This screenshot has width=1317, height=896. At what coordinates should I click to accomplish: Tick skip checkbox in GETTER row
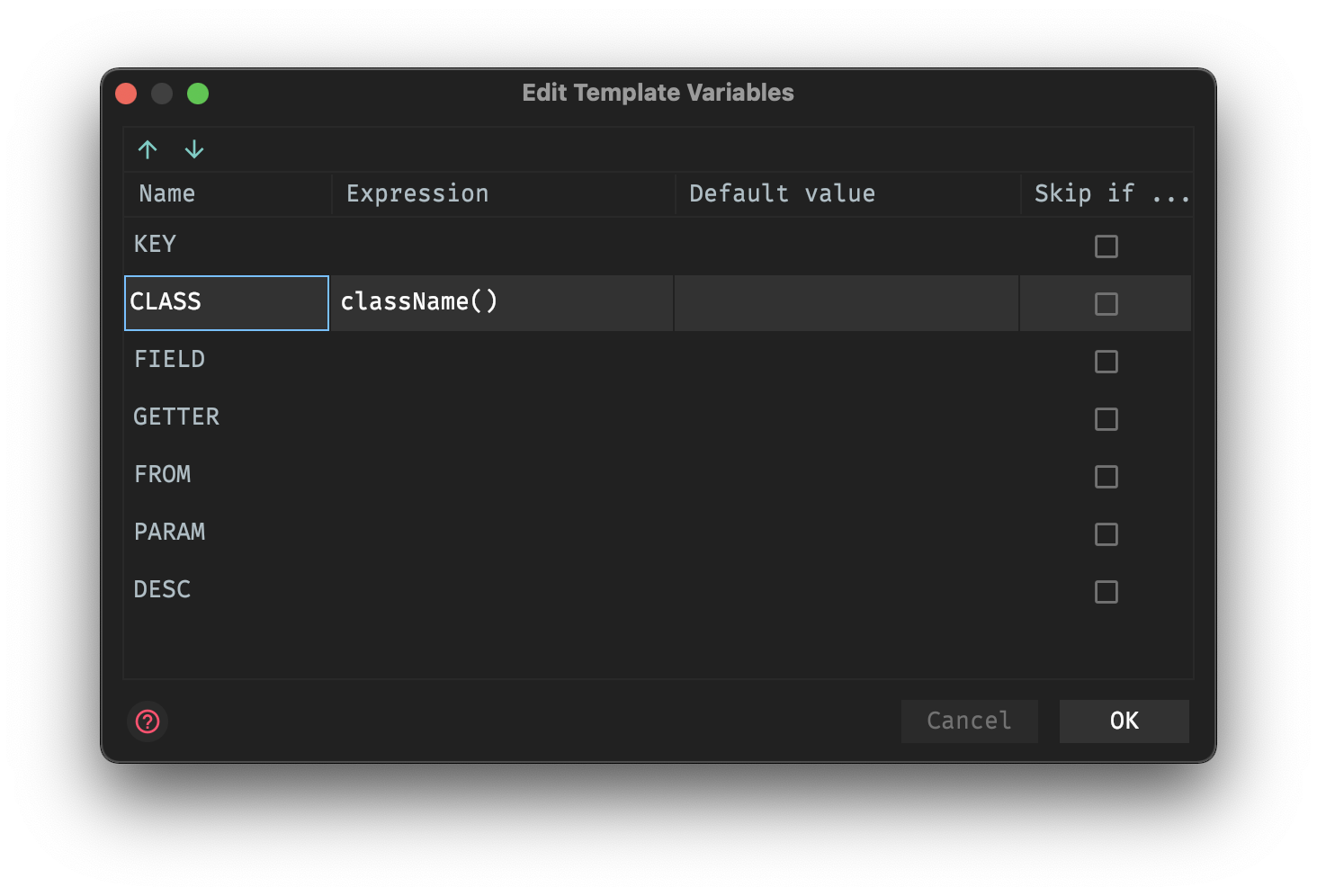1106,419
